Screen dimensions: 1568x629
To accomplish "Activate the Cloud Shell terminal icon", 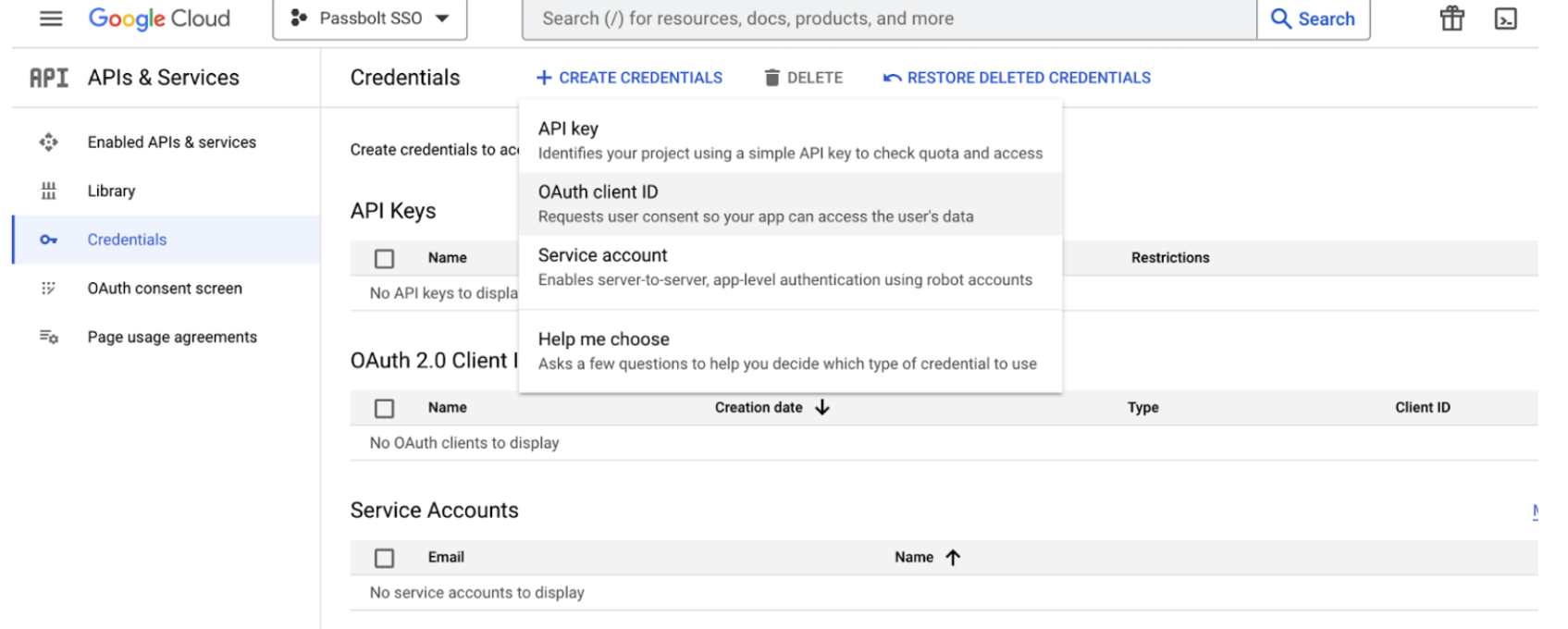I will point(1506,18).
